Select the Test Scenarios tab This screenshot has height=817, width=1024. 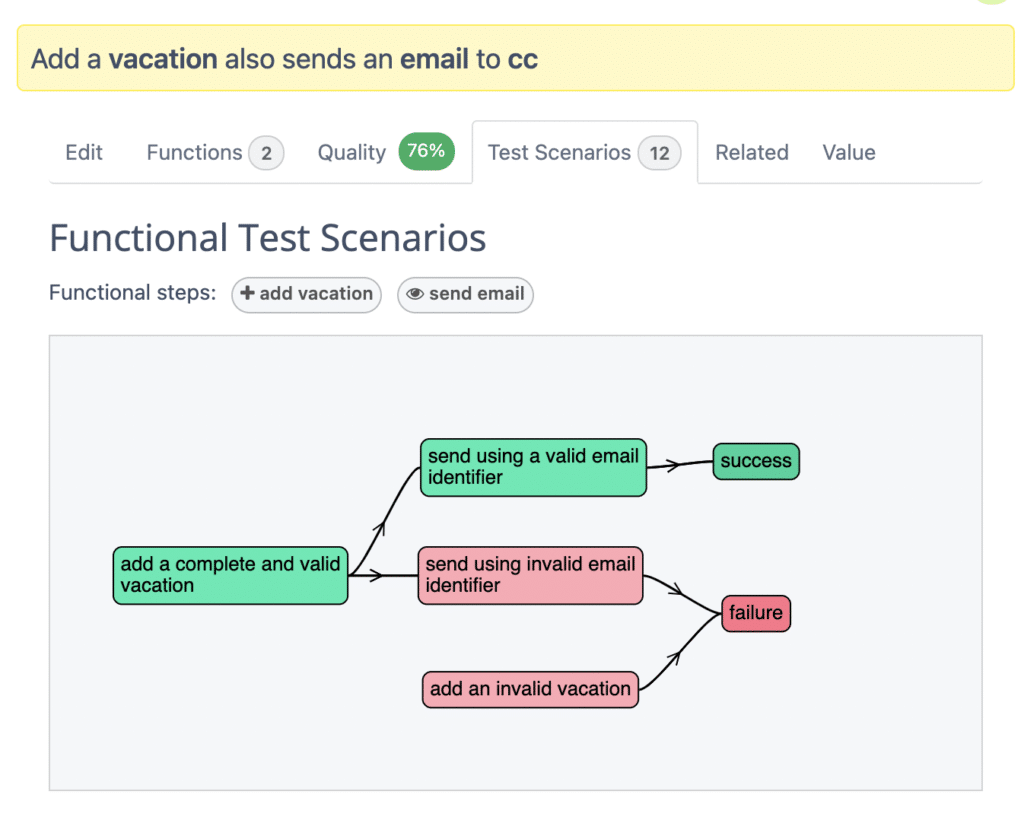point(559,153)
